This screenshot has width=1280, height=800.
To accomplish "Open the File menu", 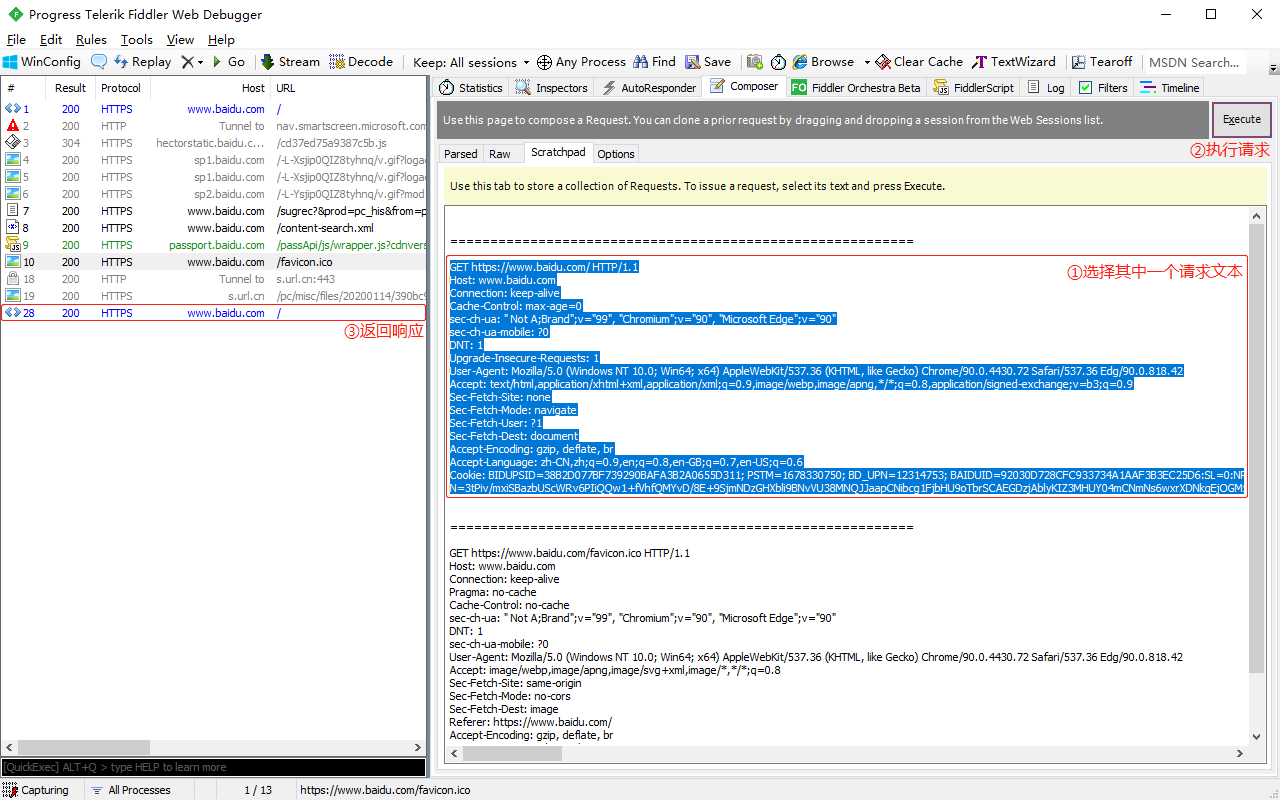I will 16,40.
